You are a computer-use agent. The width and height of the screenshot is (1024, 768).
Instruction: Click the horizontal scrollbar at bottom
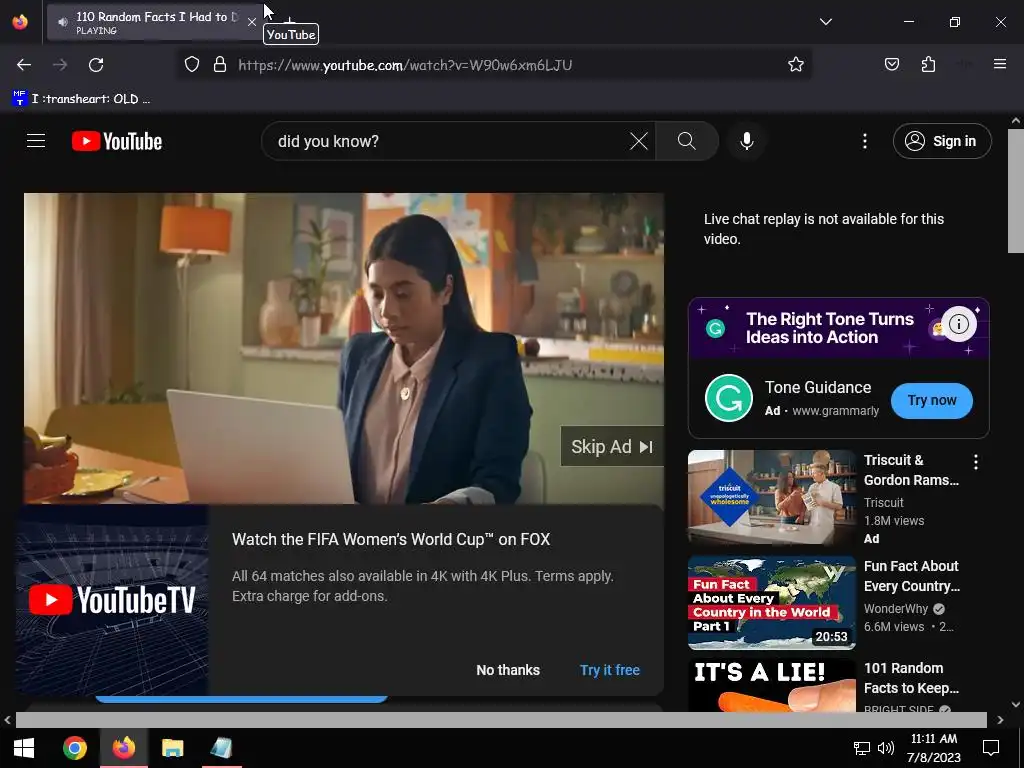pyautogui.click(x=501, y=720)
